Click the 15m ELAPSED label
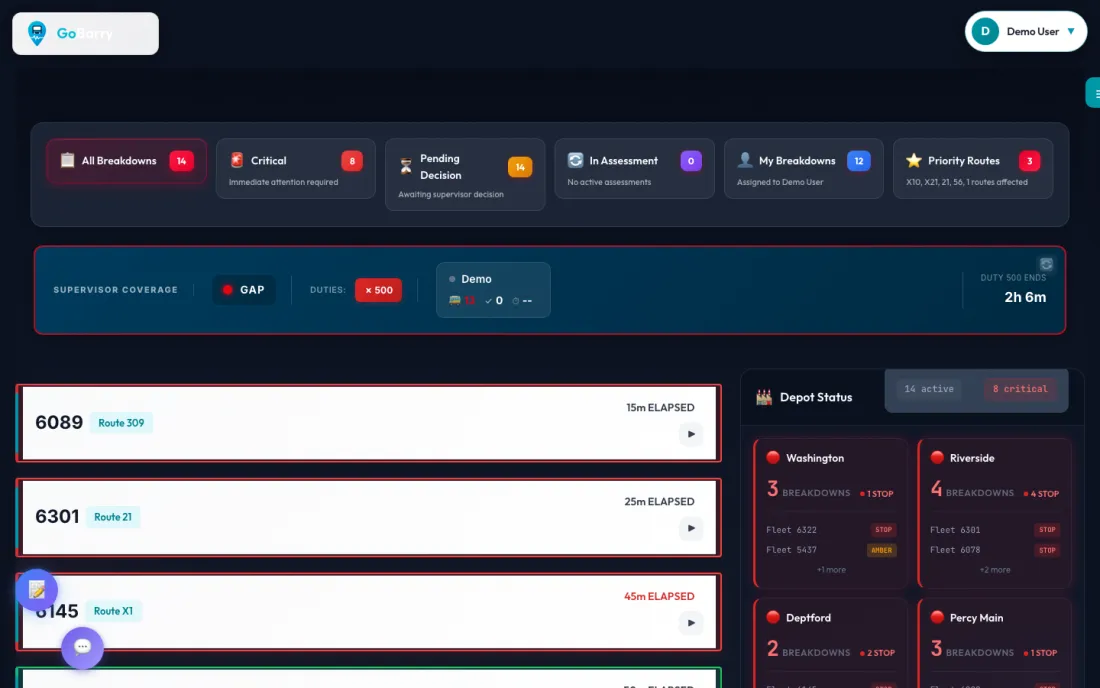 point(660,407)
